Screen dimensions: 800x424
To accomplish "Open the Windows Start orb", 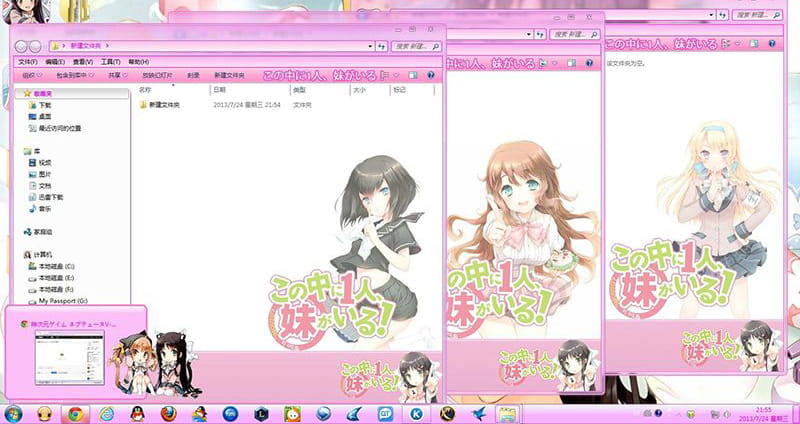I will pos(13,414).
